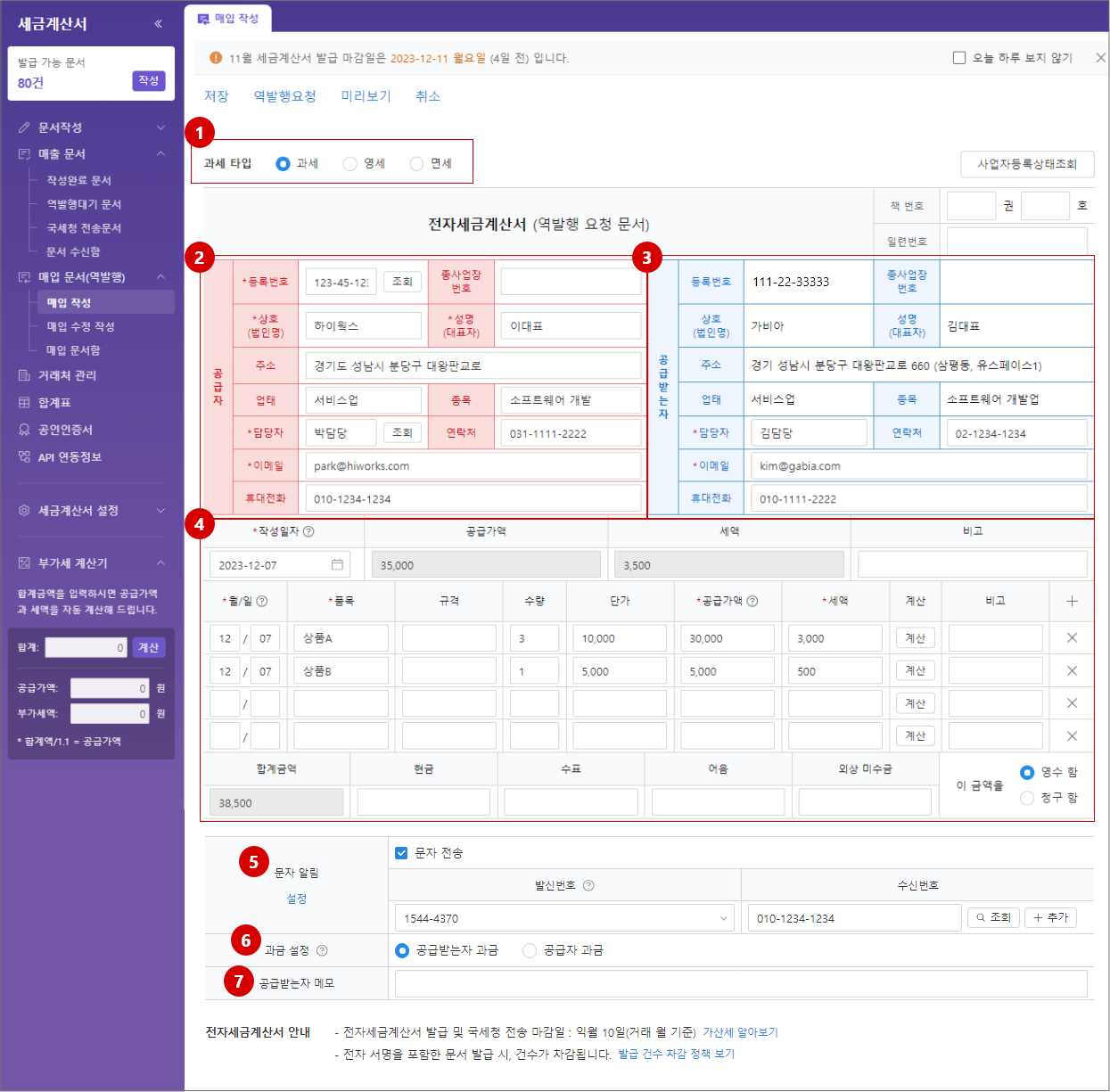The width and height of the screenshot is (1110, 1092).
Task: Open 매입 문서함 in sidebar
Action: [73, 350]
